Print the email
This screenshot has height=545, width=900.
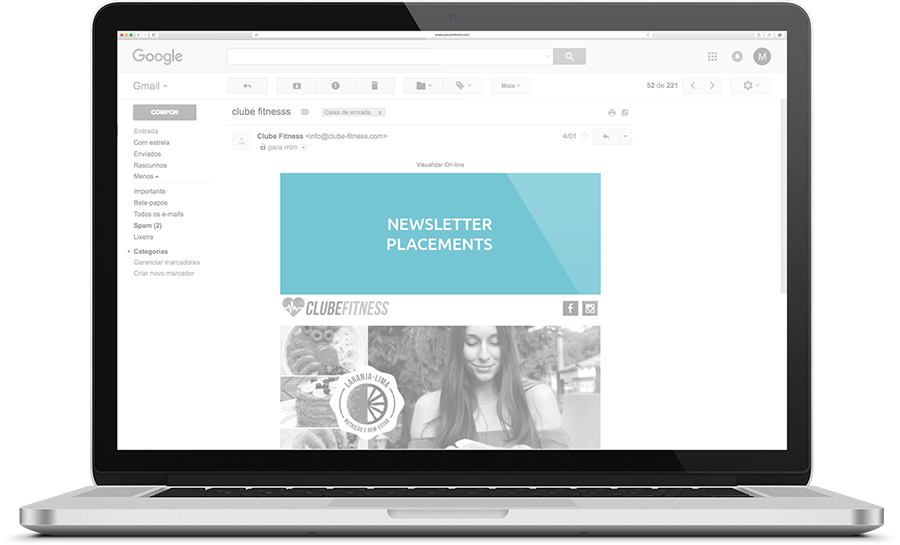(612, 112)
